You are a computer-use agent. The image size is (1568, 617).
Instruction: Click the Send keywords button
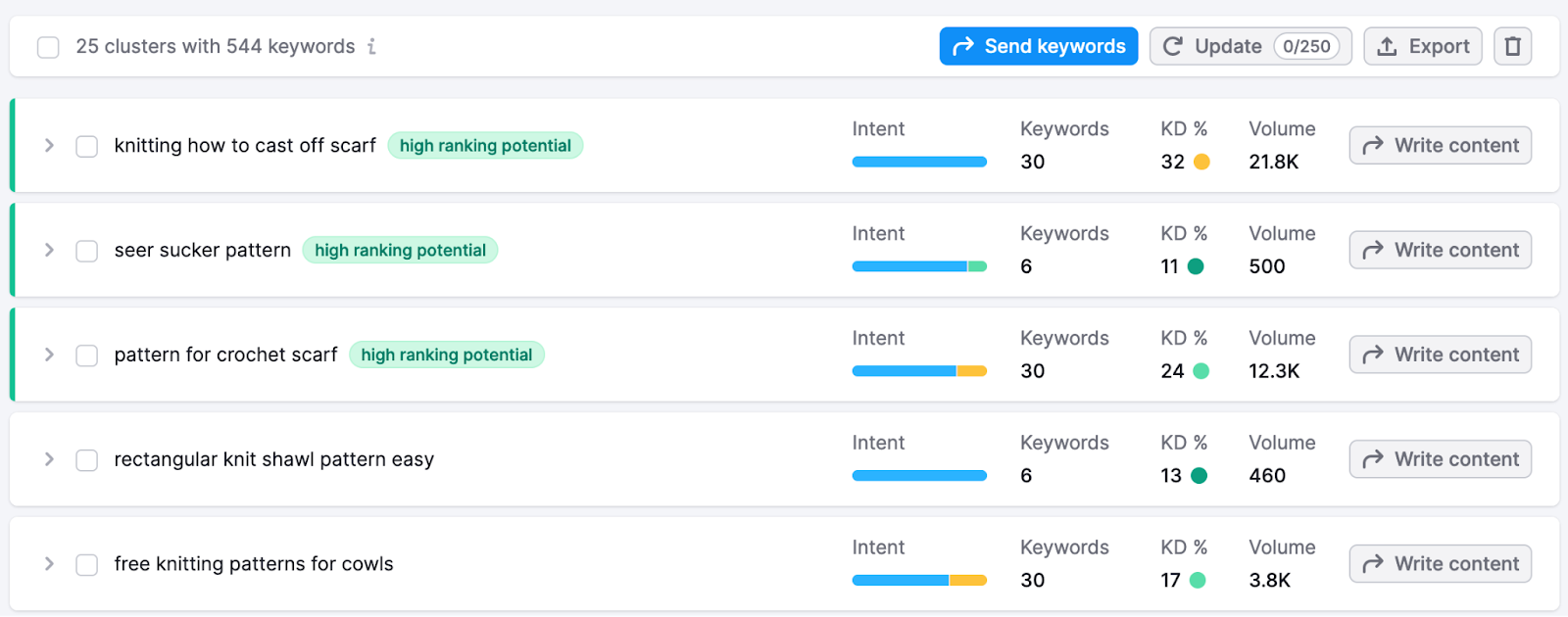click(1039, 46)
